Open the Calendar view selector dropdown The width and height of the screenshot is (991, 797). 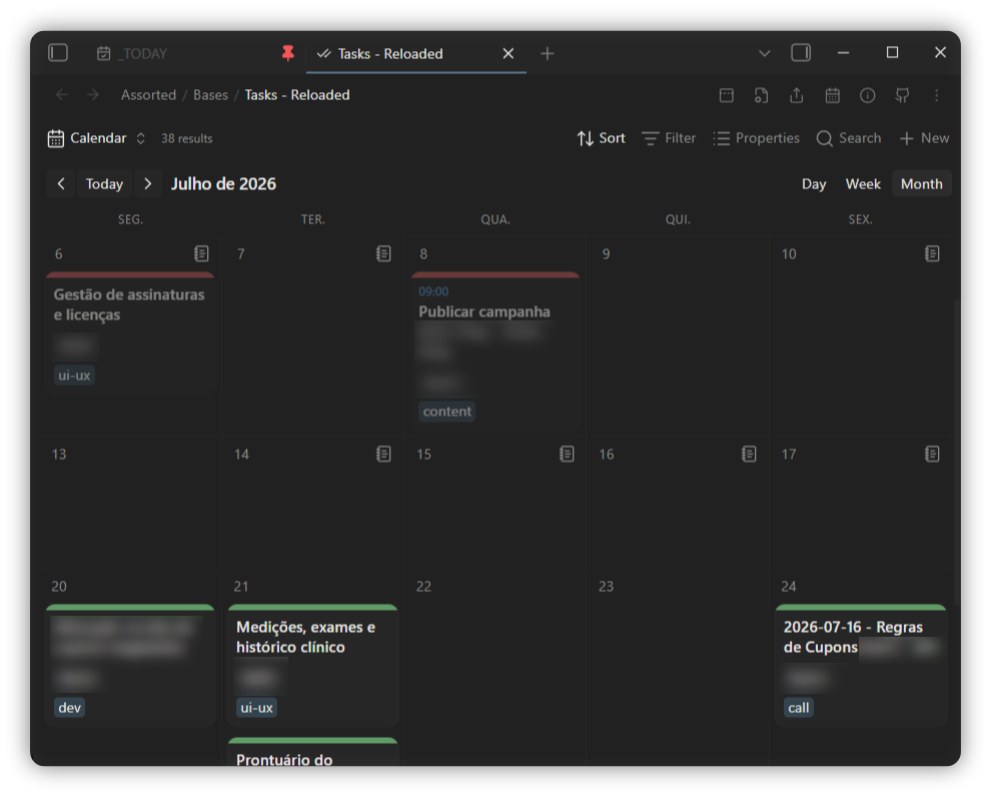(97, 138)
